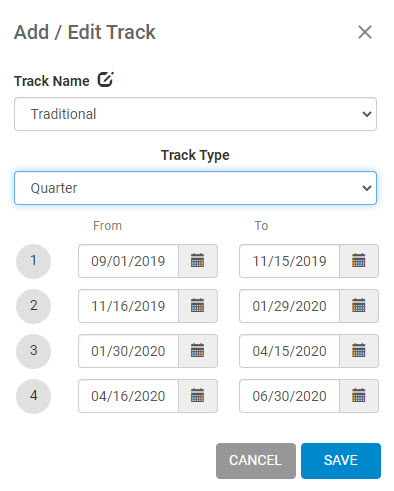The width and height of the screenshot is (394, 491).
Task: Open calendar for quarter 4 From date
Action: point(198,396)
